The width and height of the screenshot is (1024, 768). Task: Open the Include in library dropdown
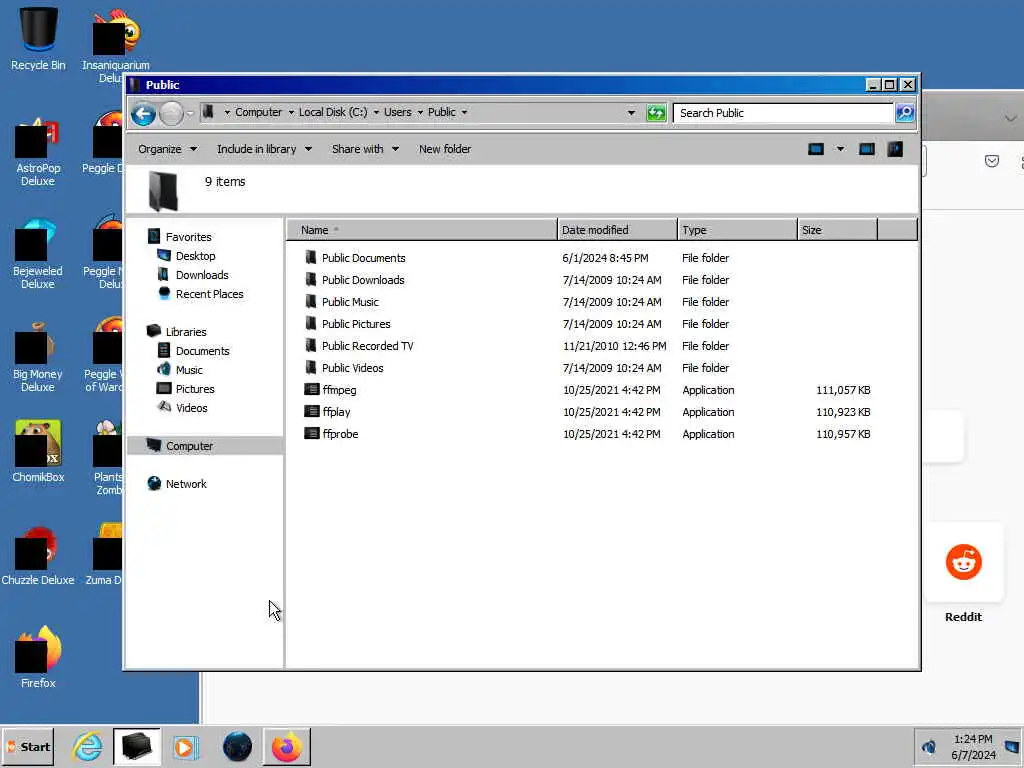(264, 149)
